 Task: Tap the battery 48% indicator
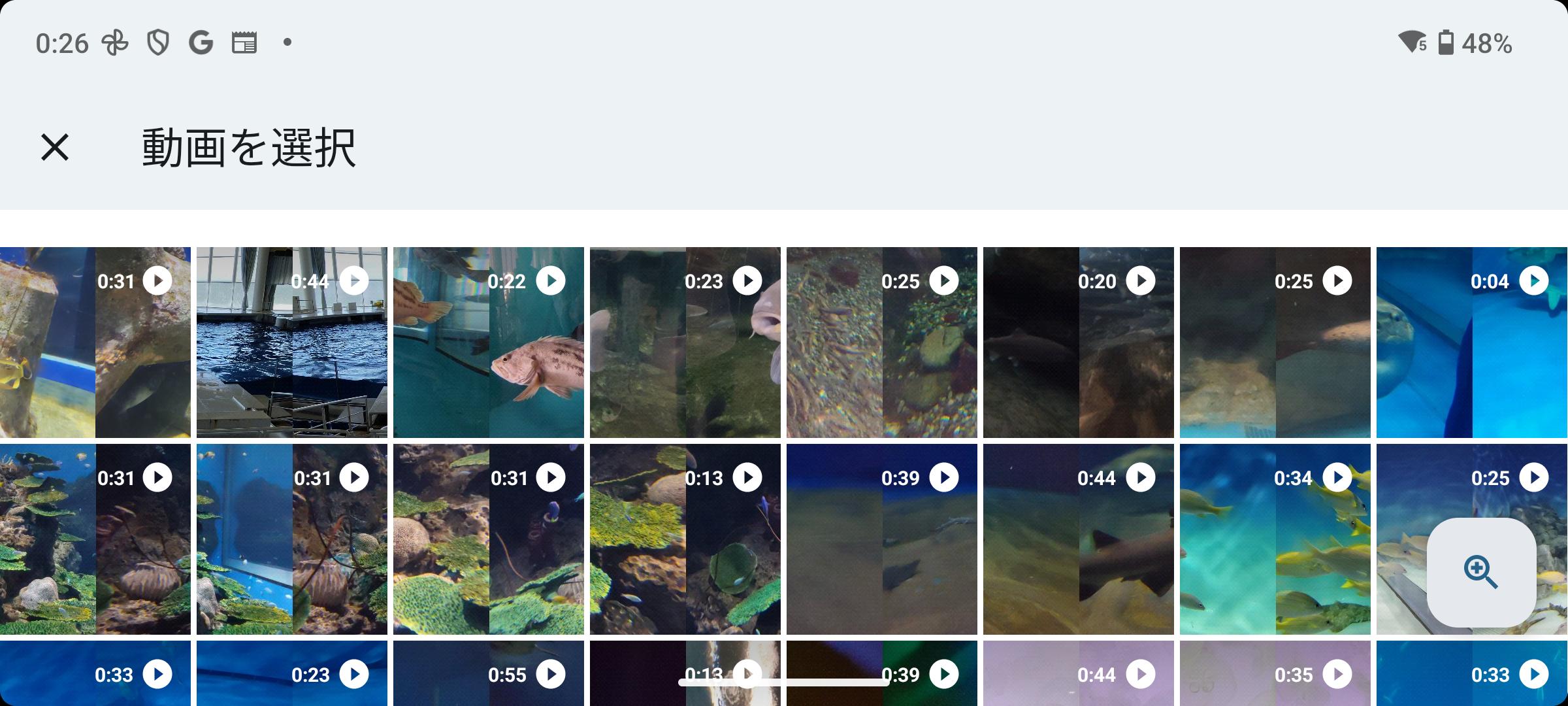pos(1475,43)
